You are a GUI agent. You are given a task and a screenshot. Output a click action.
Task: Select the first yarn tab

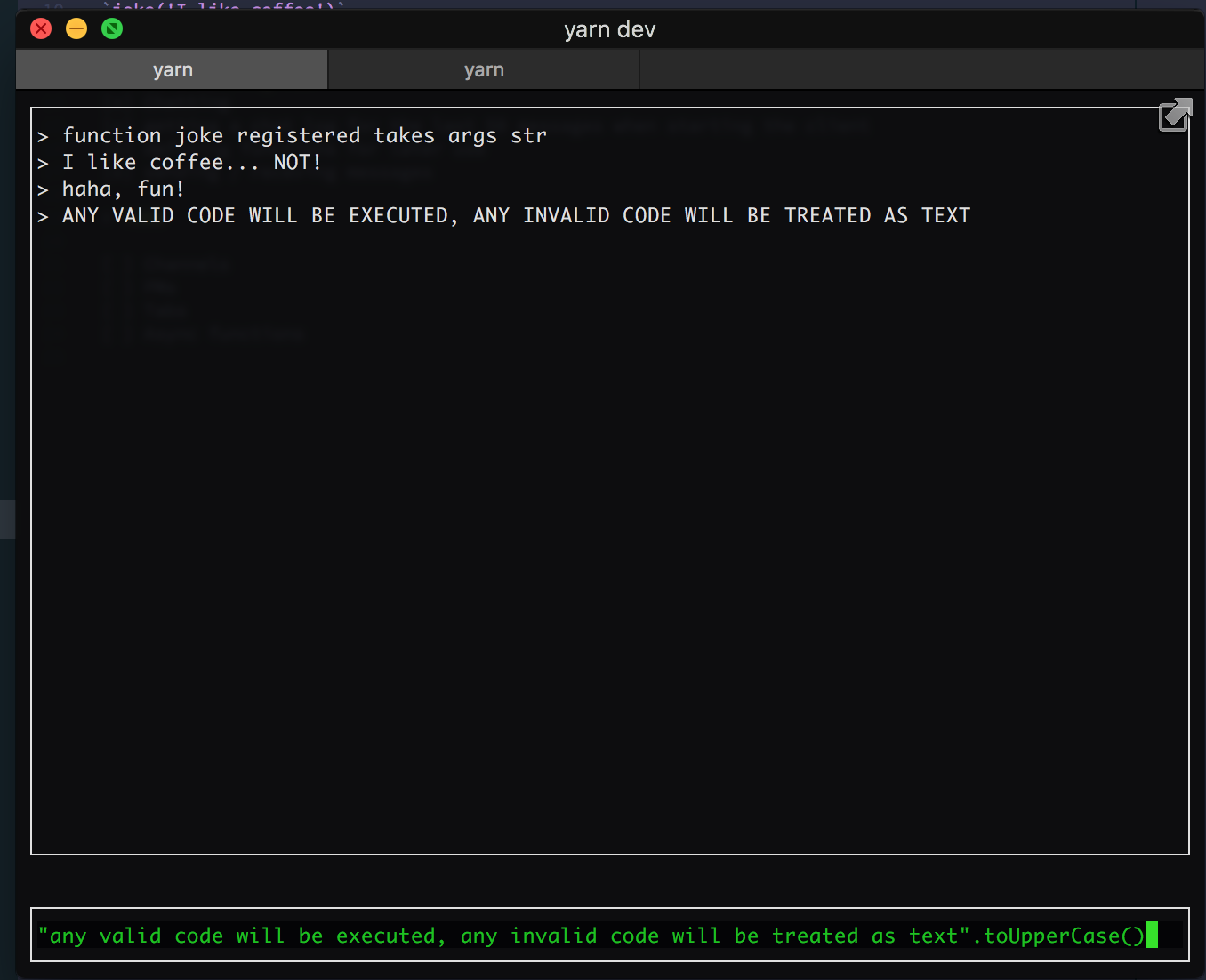(172, 69)
